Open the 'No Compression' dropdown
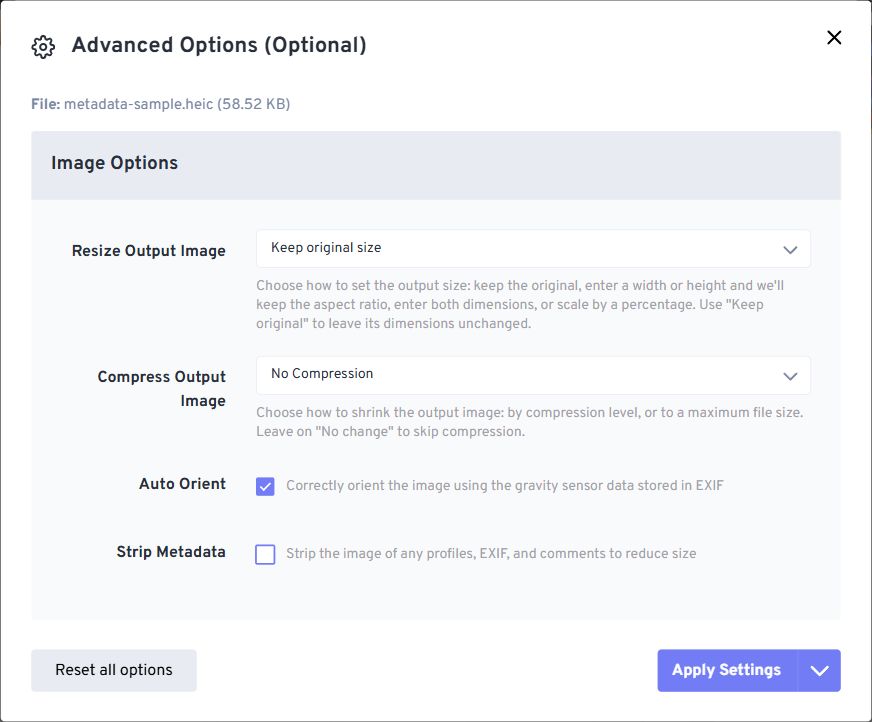This screenshot has width=872, height=722. pyautogui.click(x=533, y=375)
